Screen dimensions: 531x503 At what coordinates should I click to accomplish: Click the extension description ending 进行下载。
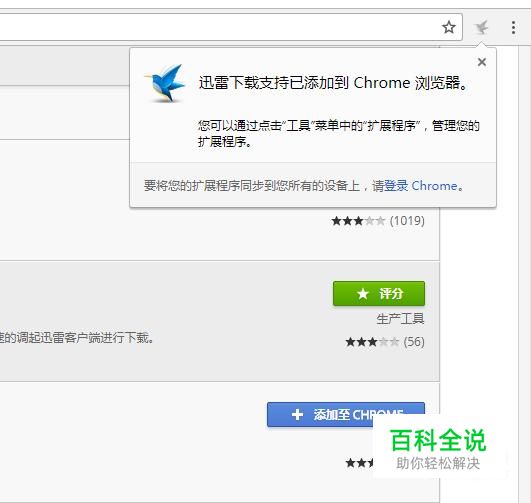77,338
